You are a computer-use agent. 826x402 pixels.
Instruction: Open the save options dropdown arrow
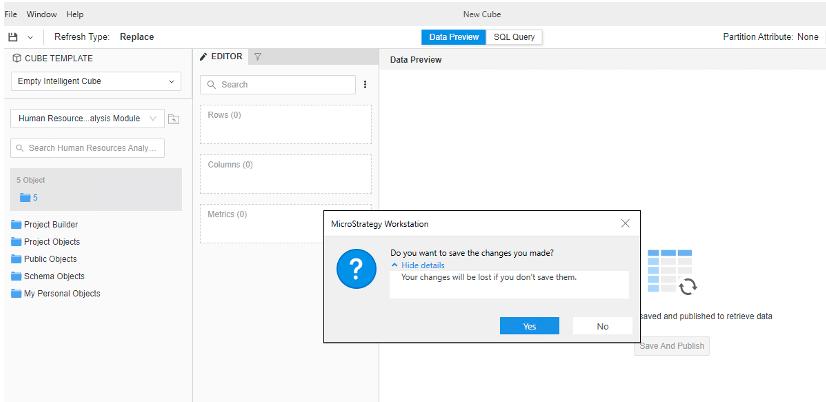click(x=30, y=37)
